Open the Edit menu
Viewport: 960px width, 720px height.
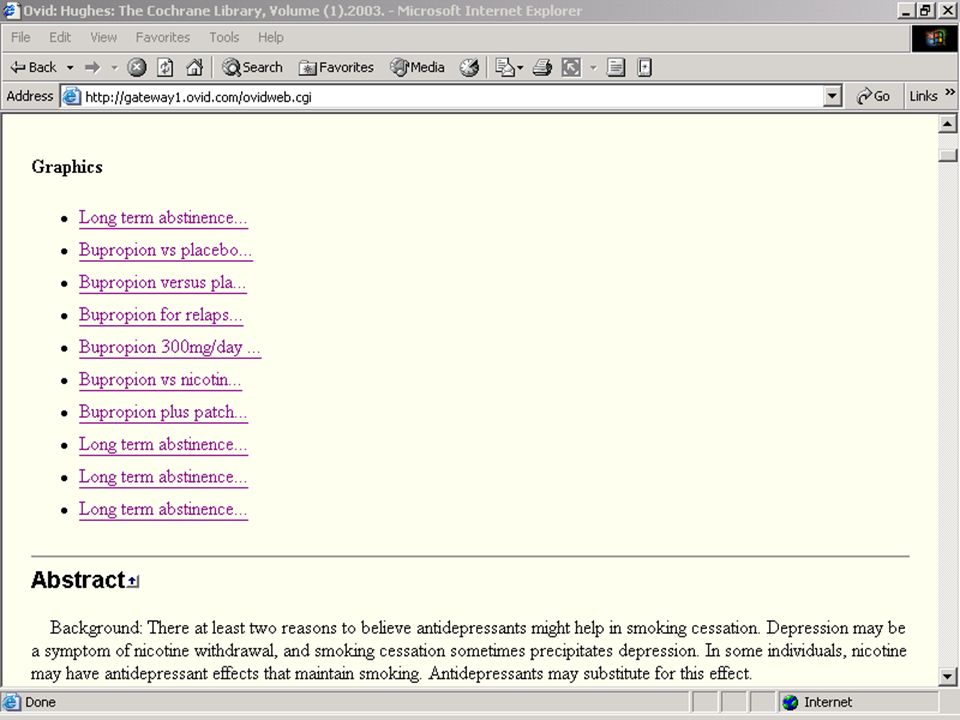[60, 37]
